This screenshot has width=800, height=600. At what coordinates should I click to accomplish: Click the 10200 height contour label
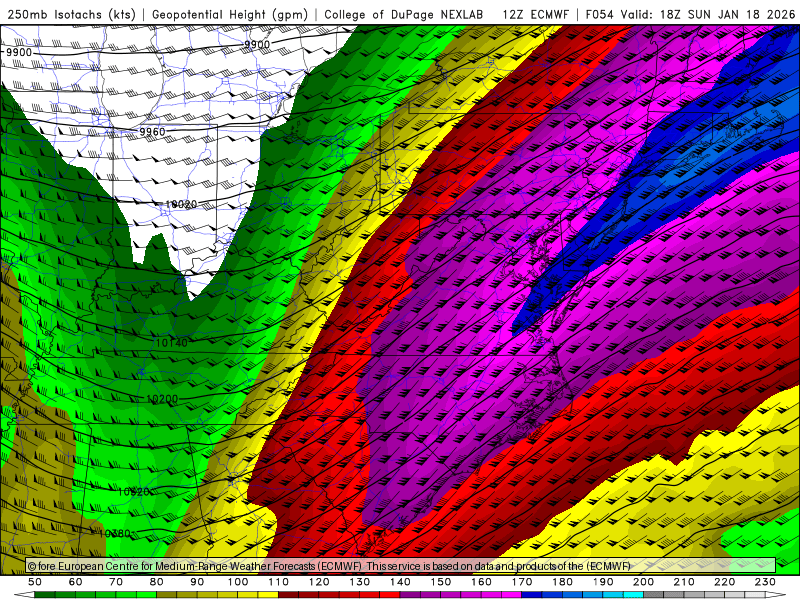(162, 399)
